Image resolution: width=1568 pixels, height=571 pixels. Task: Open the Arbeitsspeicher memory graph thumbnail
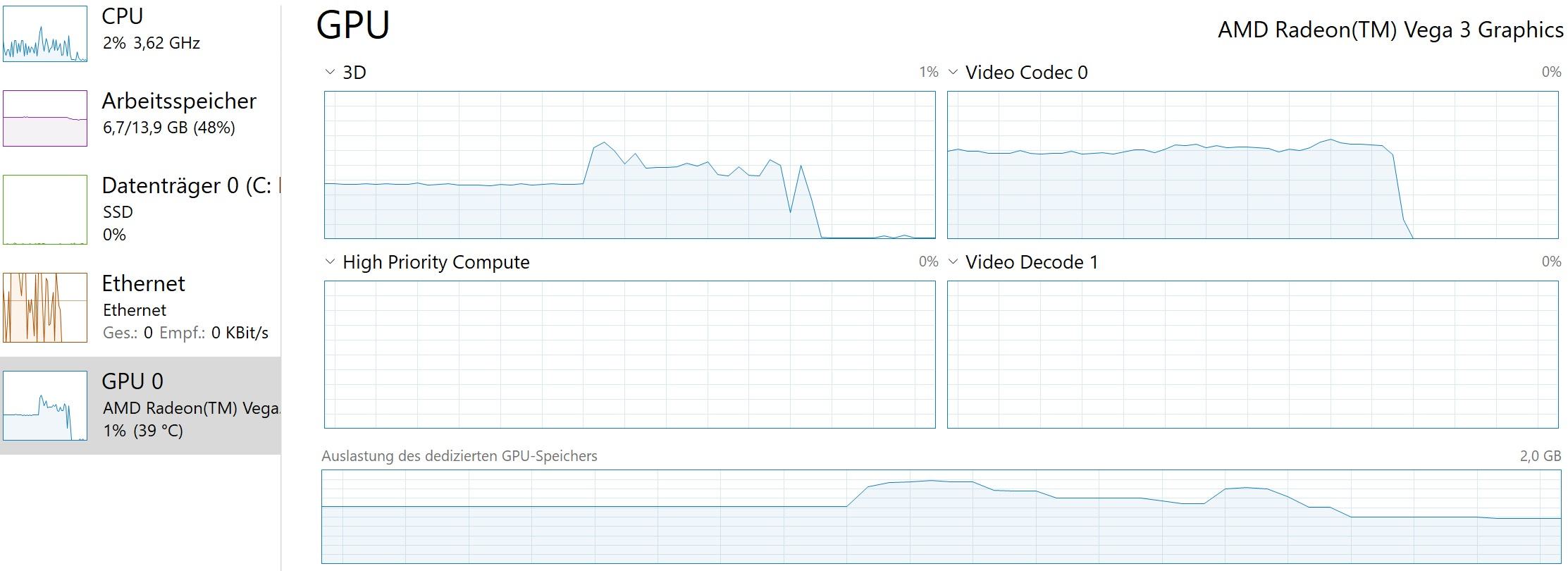(45, 118)
